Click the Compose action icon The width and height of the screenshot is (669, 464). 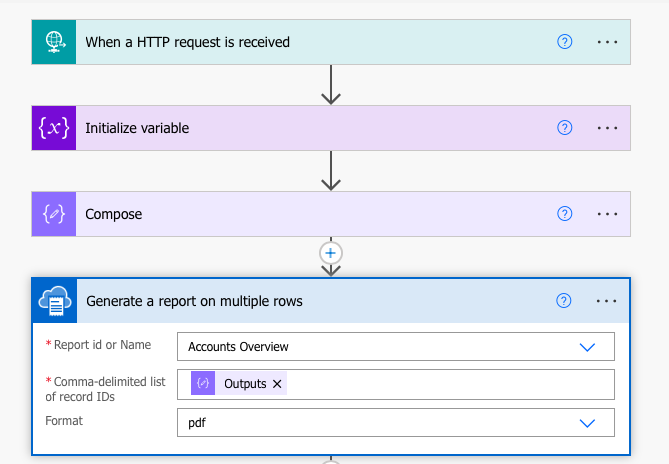click(x=54, y=214)
